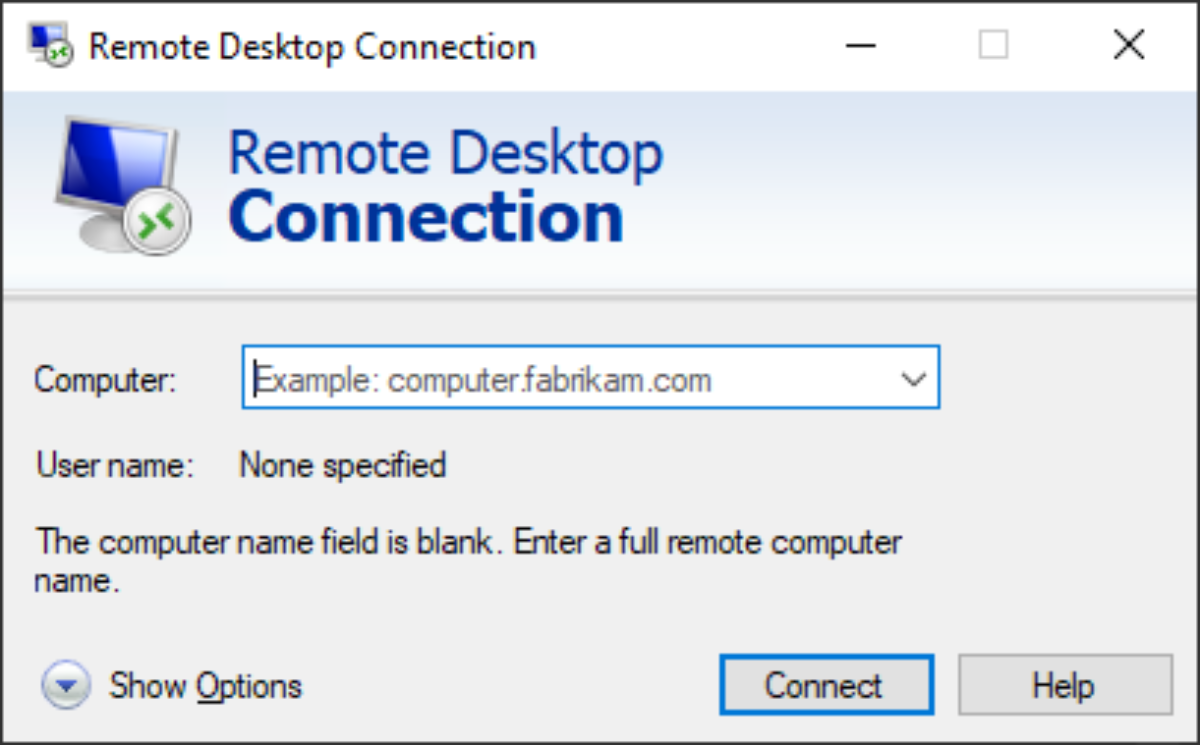The width and height of the screenshot is (1200, 745).
Task: Click the "Remote Desktop" banner heading
Action: point(445,153)
